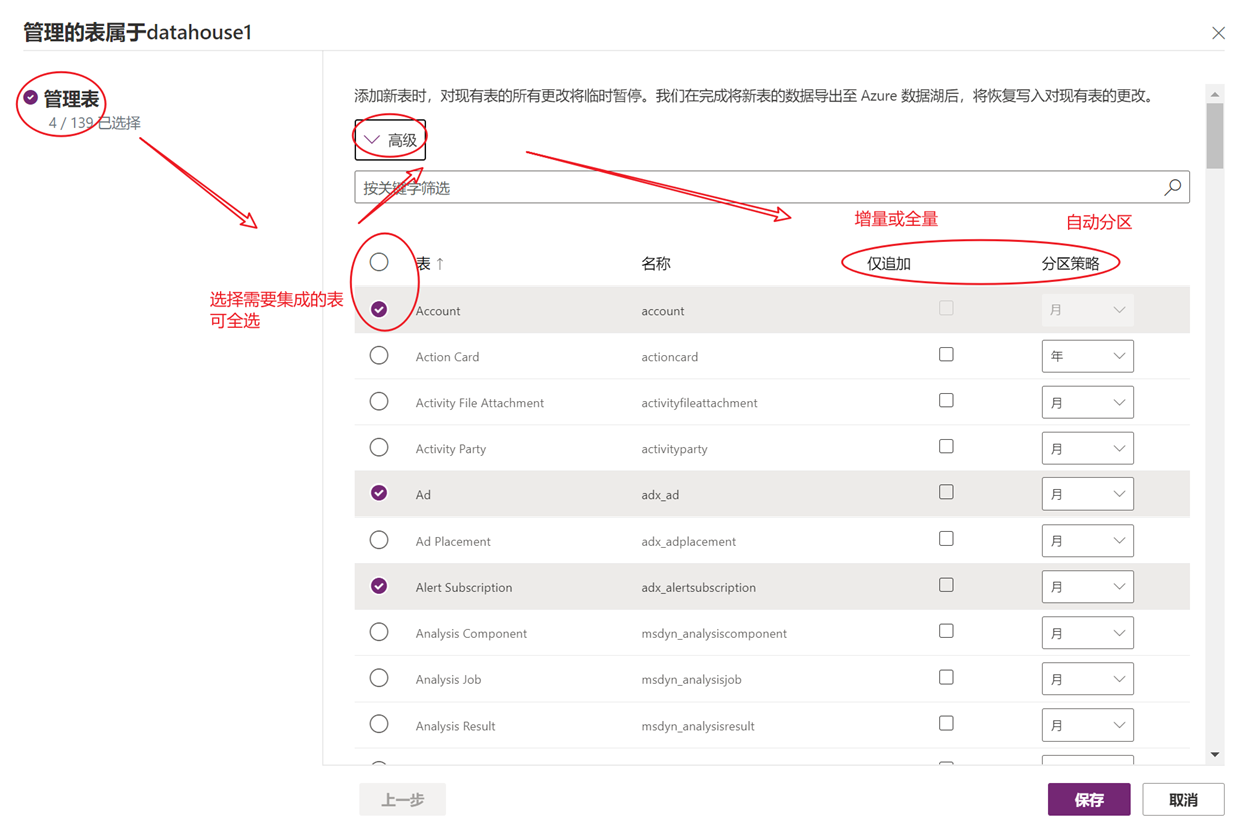Deselect the checked Account row icon
The image size is (1248, 831).
tap(379, 310)
